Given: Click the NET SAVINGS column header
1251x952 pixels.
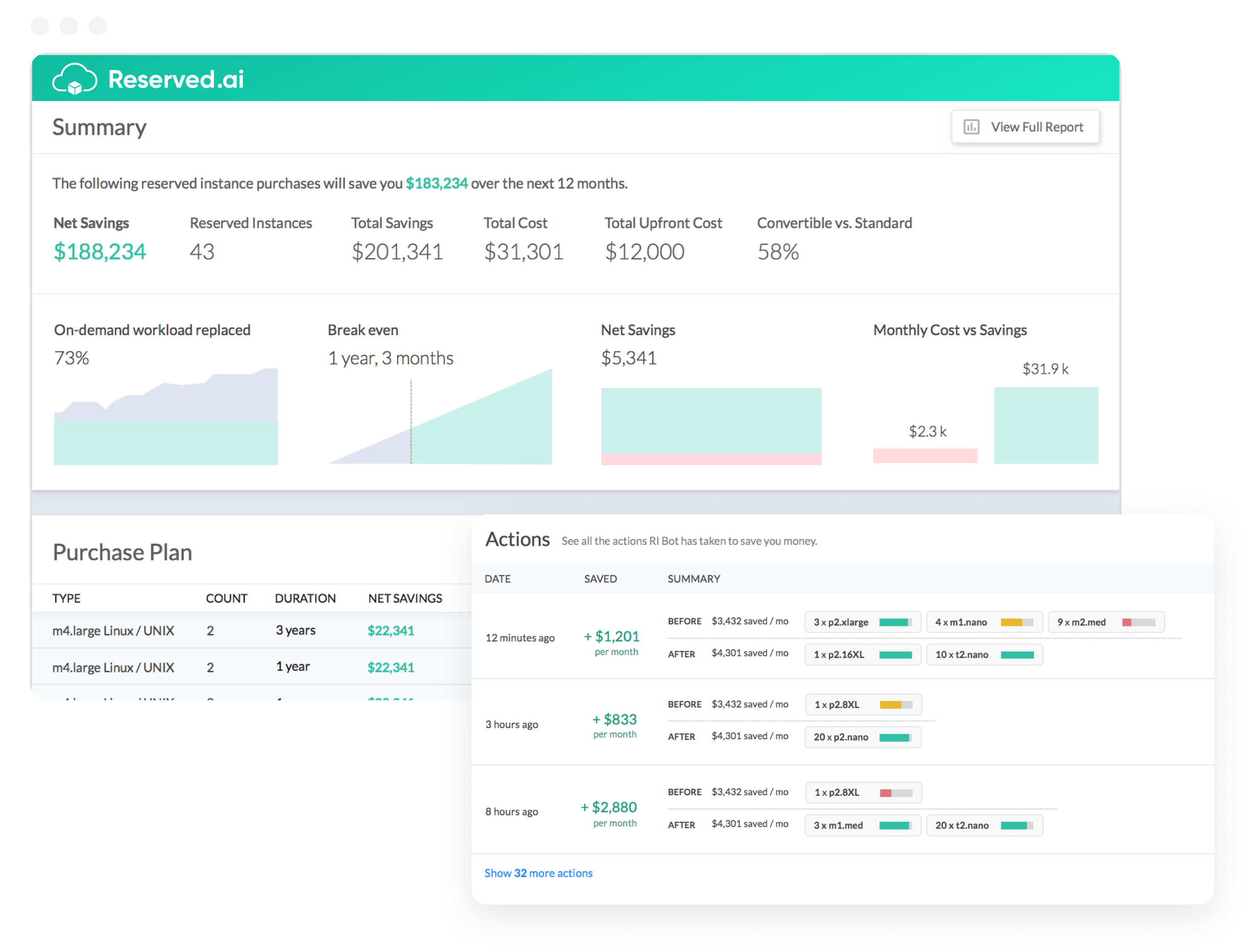Looking at the screenshot, I should tap(405, 598).
